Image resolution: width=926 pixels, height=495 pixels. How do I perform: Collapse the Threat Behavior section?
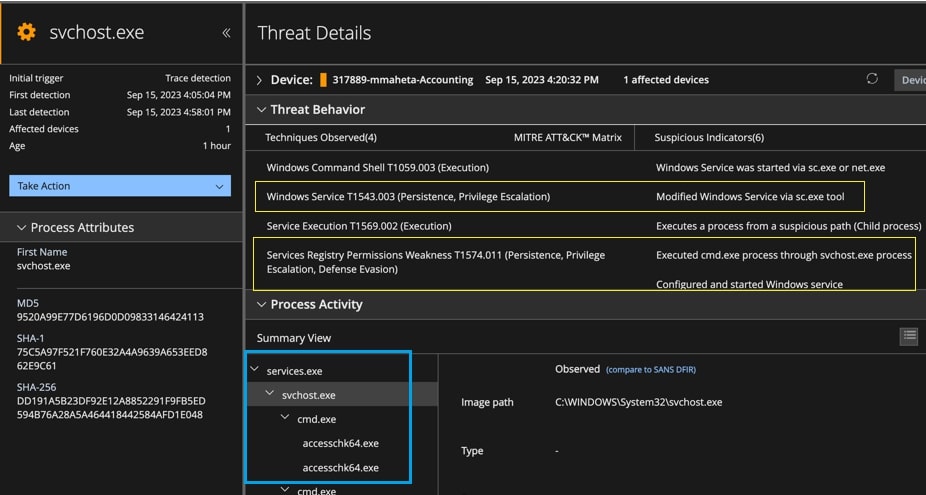(262, 110)
